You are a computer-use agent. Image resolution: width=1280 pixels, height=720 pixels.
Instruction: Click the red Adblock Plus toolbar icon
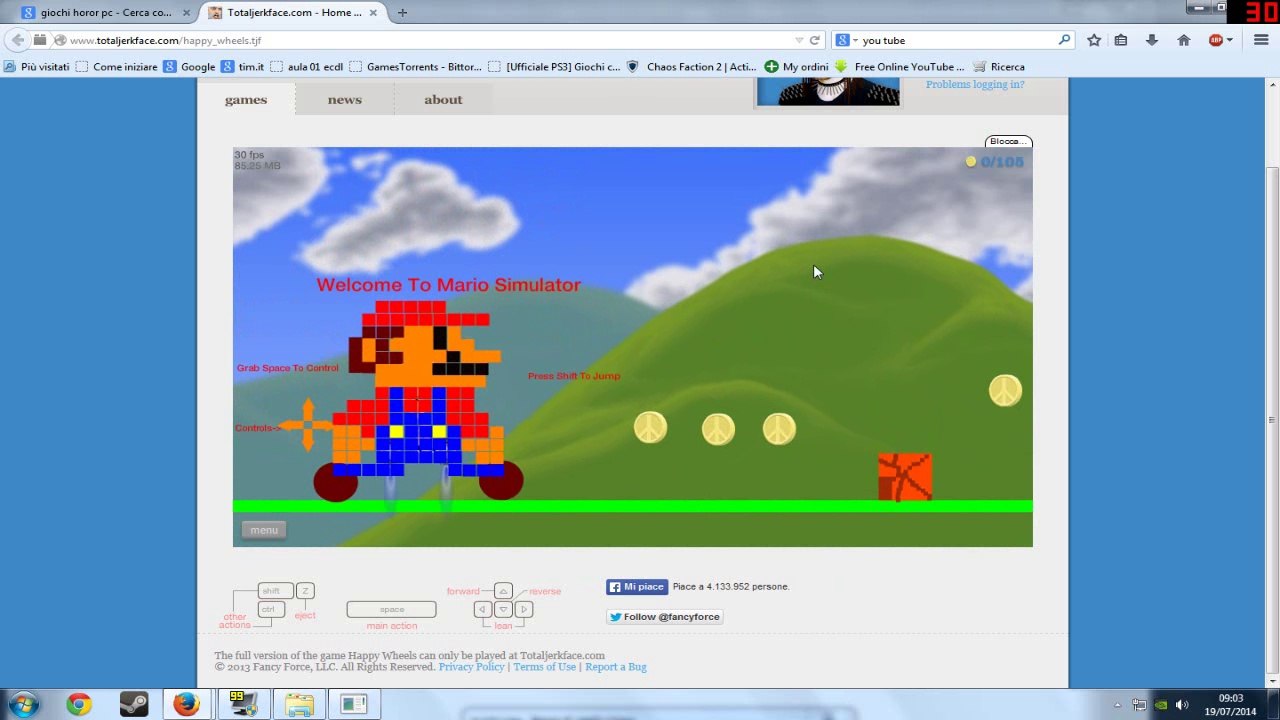tap(1215, 40)
